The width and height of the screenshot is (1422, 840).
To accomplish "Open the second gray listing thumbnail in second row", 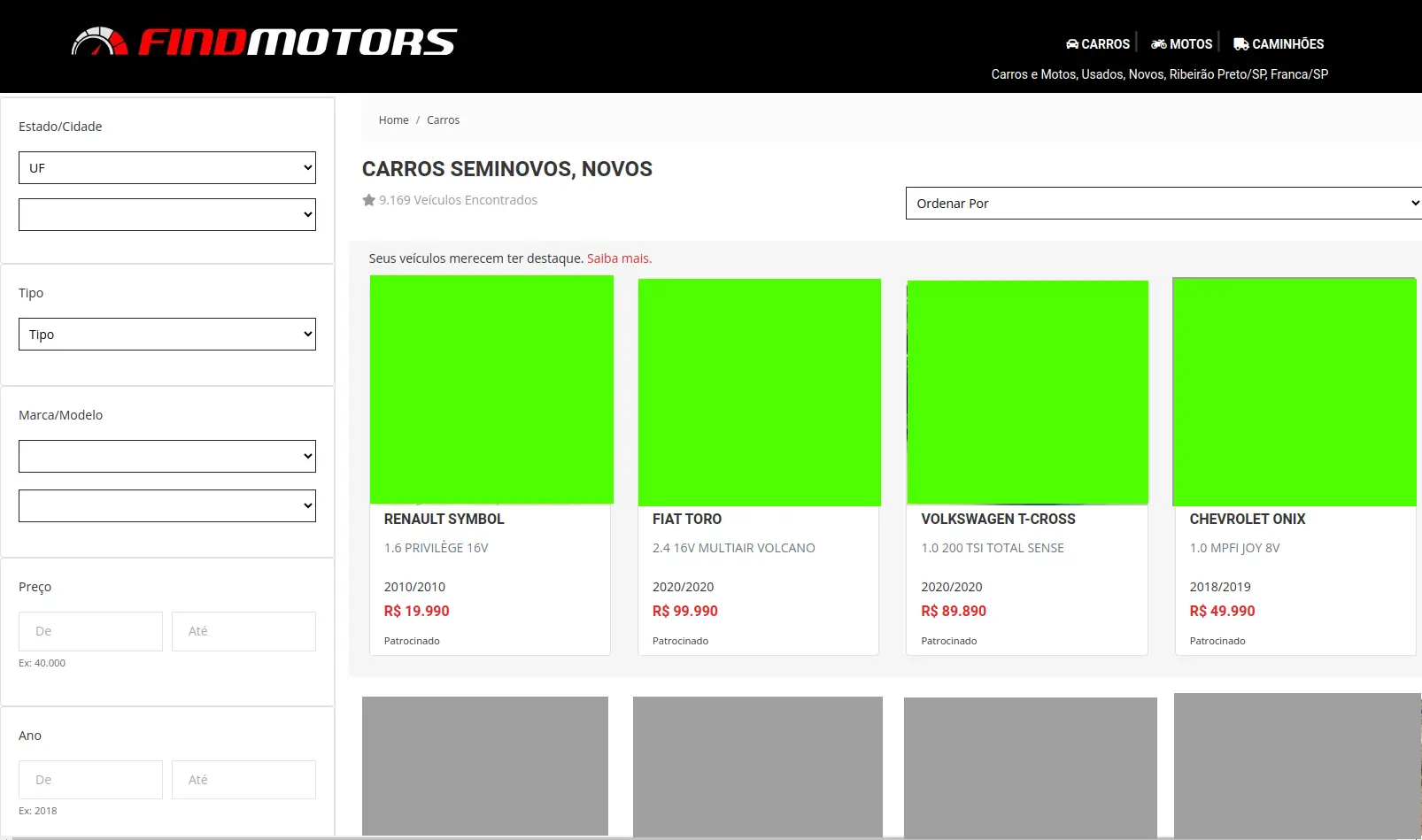I will 758,766.
